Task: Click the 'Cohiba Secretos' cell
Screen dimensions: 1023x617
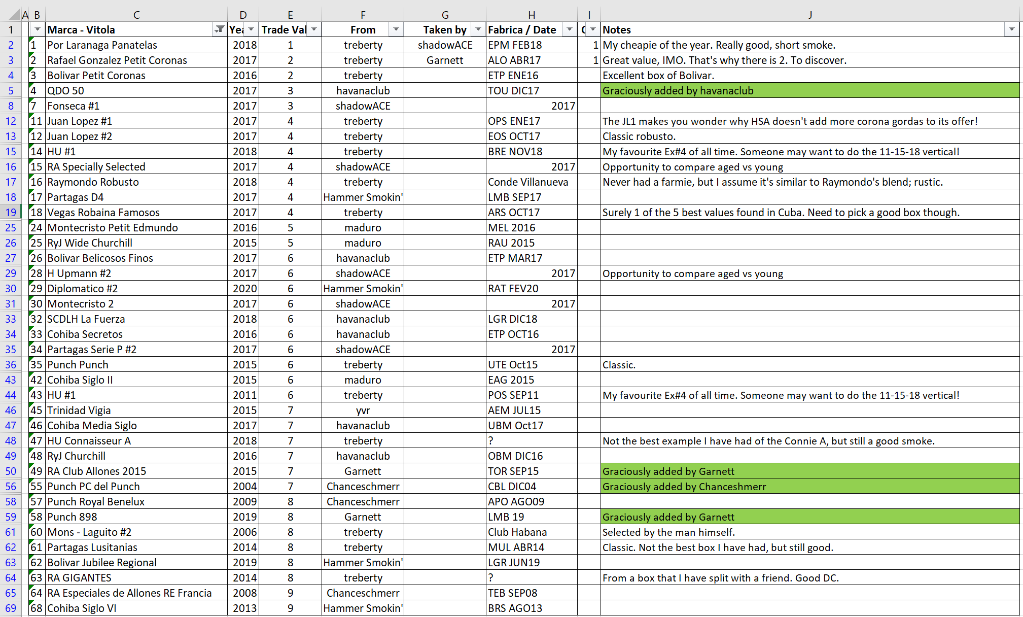Action: pyautogui.click(x=136, y=334)
